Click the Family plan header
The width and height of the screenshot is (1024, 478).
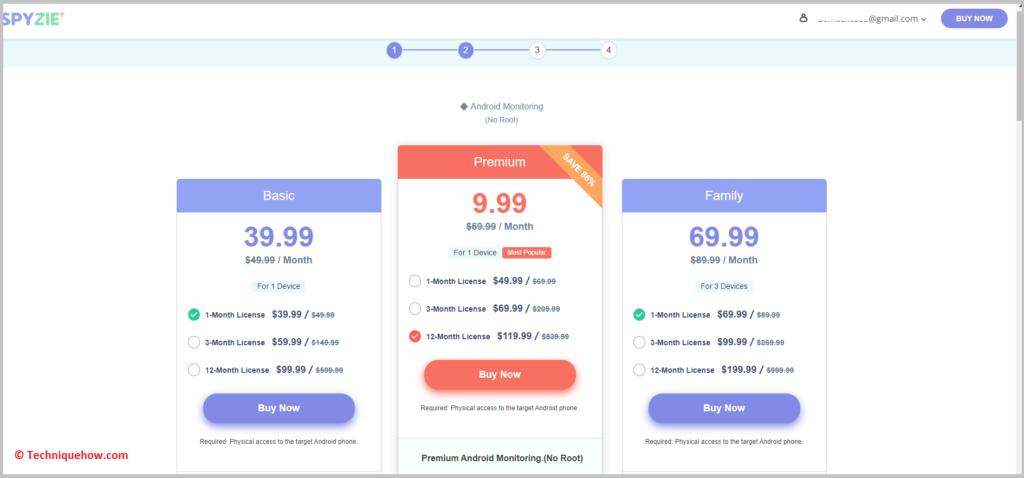[724, 195]
